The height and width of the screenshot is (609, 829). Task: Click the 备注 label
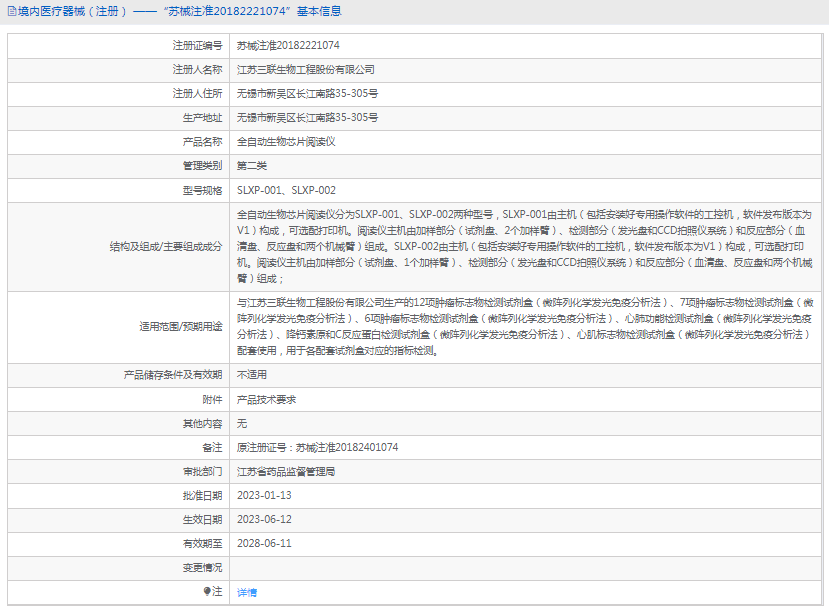[x=213, y=447]
